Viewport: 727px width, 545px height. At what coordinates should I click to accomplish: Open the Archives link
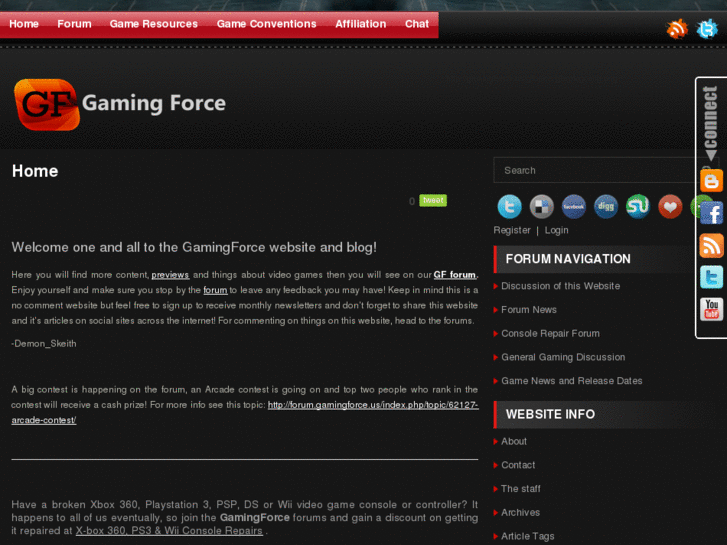pyautogui.click(x=520, y=513)
